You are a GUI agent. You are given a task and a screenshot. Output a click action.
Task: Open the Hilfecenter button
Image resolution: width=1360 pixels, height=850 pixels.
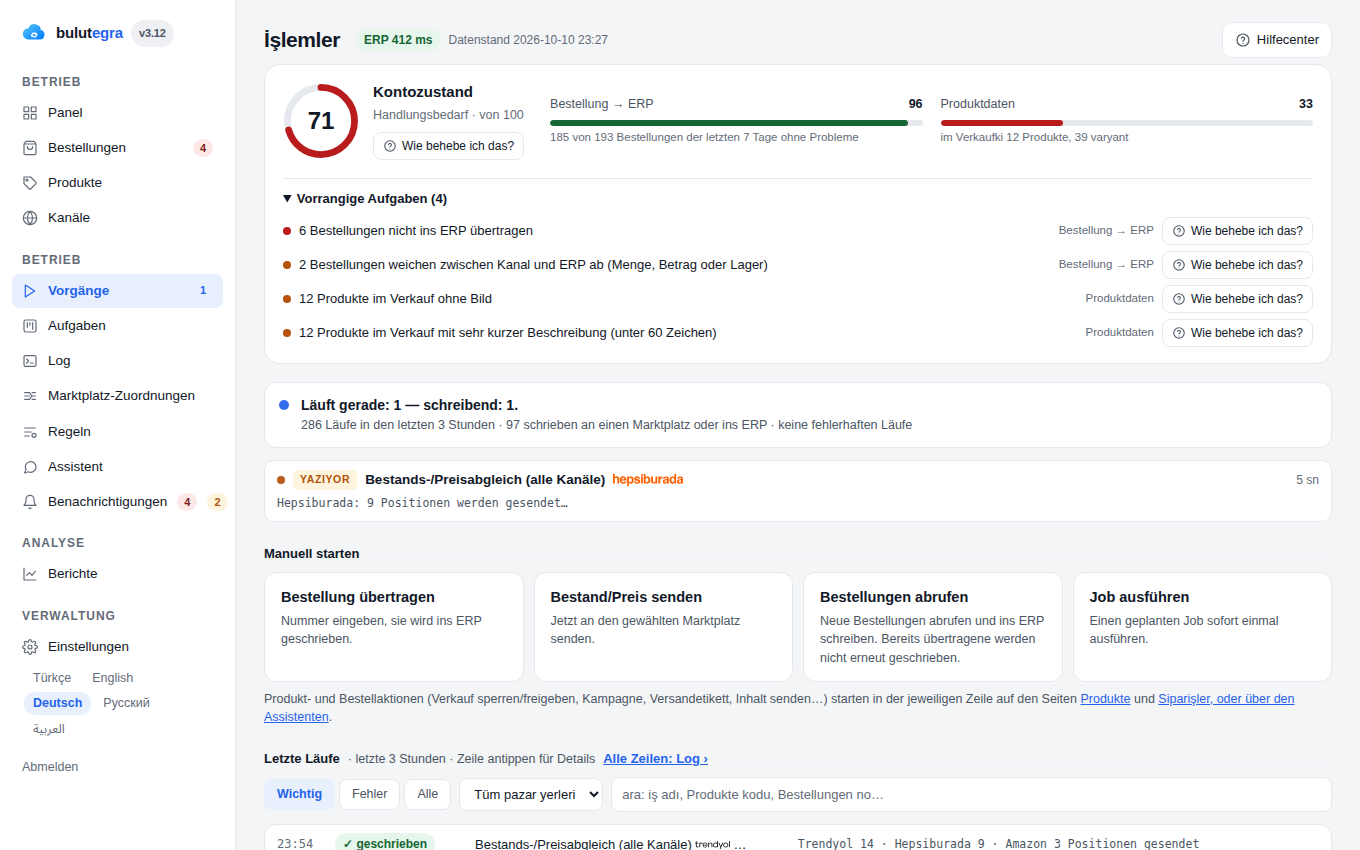(1277, 40)
